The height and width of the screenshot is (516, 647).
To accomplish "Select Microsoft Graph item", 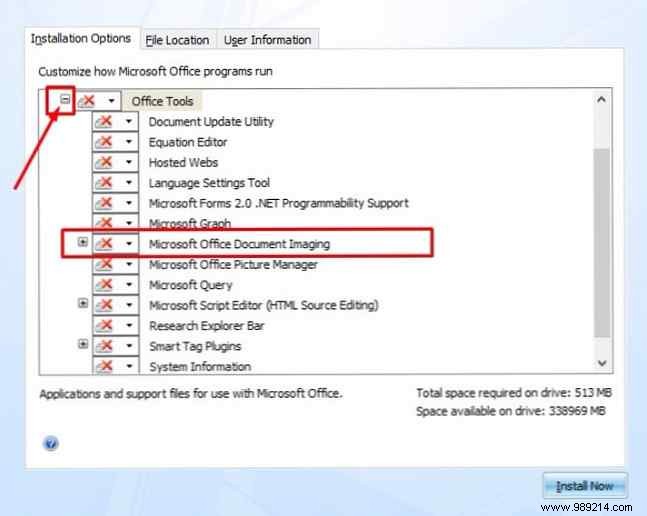I will [189, 223].
